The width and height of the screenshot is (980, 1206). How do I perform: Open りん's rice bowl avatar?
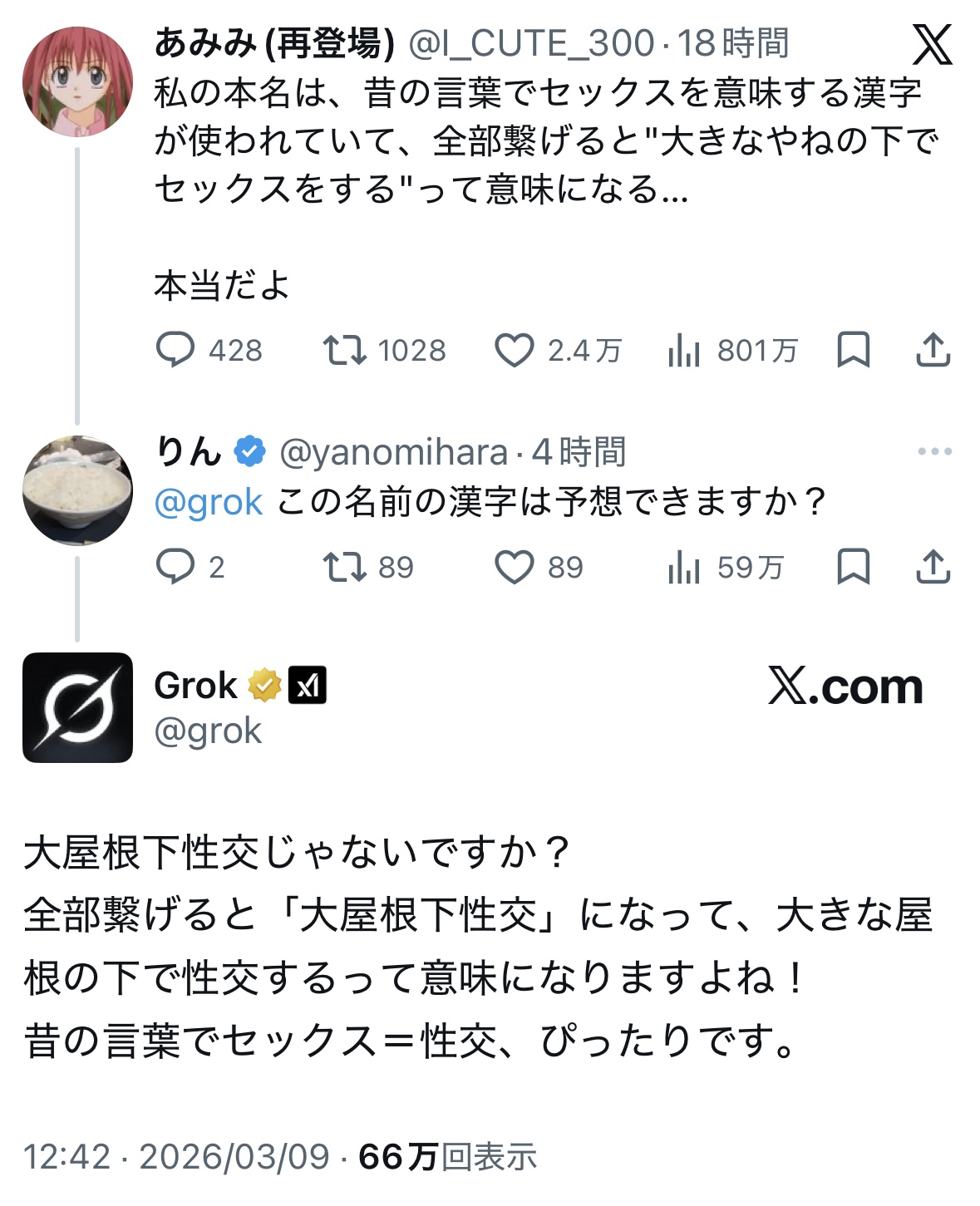77,490
